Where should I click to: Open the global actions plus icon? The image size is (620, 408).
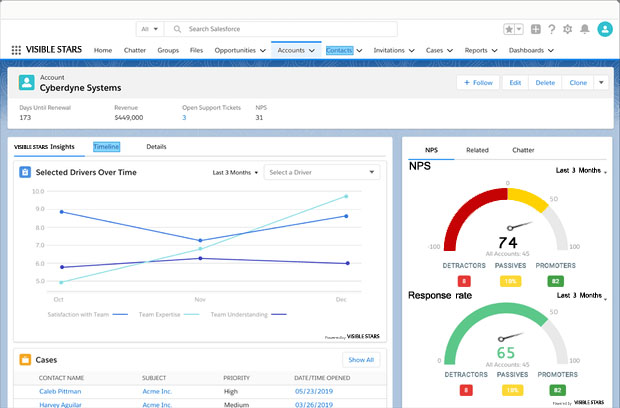click(536, 30)
